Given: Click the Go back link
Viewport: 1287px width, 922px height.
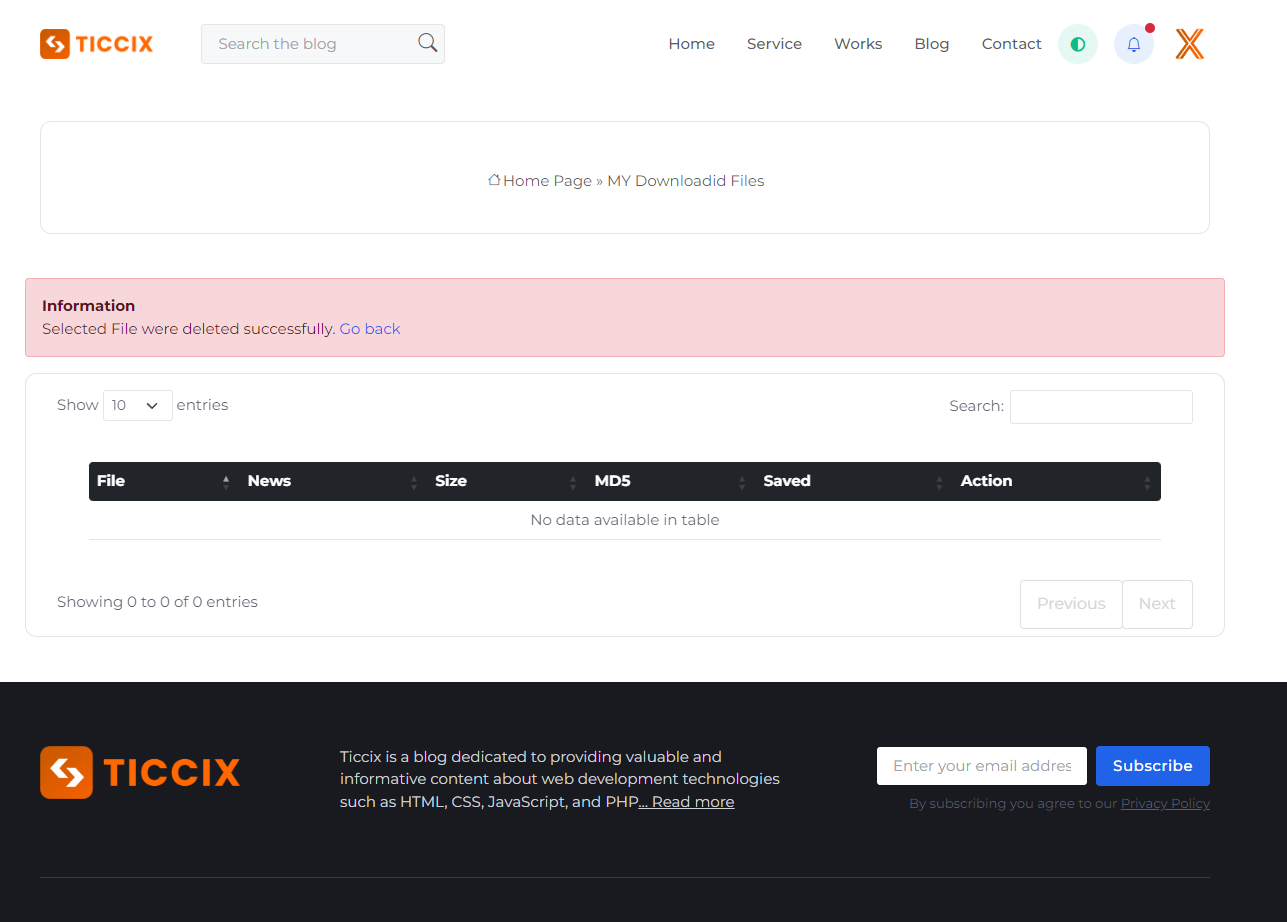Looking at the screenshot, I should click(369, 329).
